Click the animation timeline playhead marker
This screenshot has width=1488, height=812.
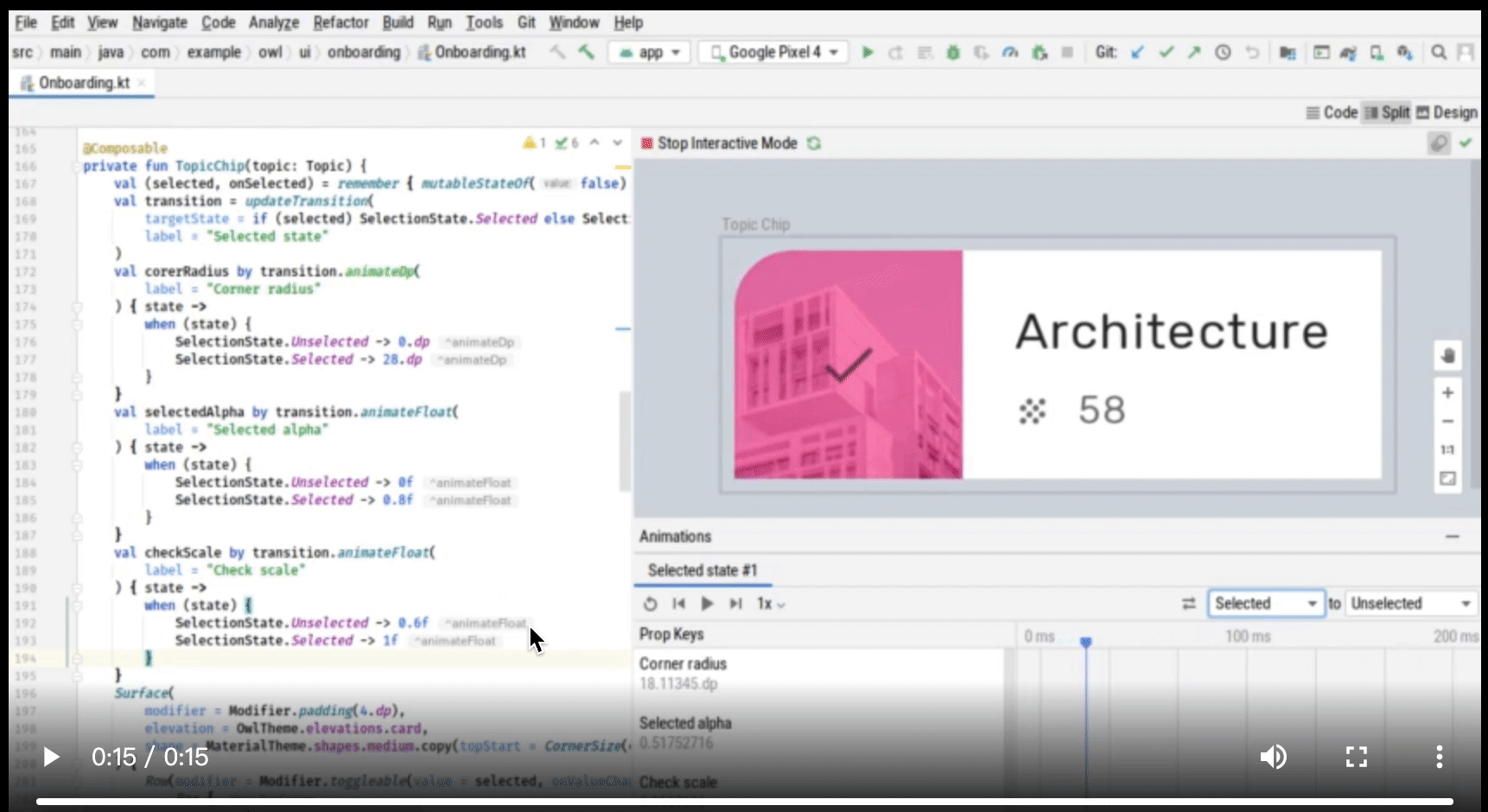pos(1085,641)
